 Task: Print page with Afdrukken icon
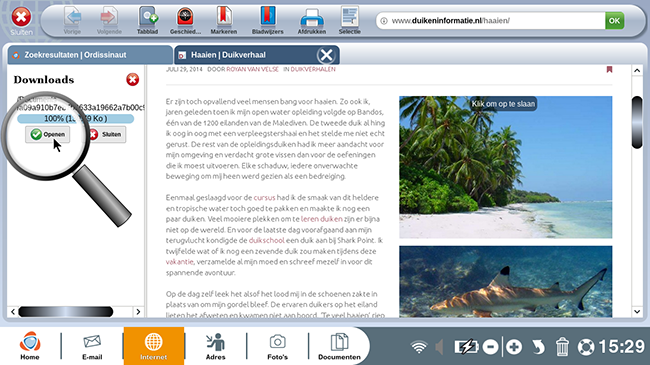tap(311, 19)
